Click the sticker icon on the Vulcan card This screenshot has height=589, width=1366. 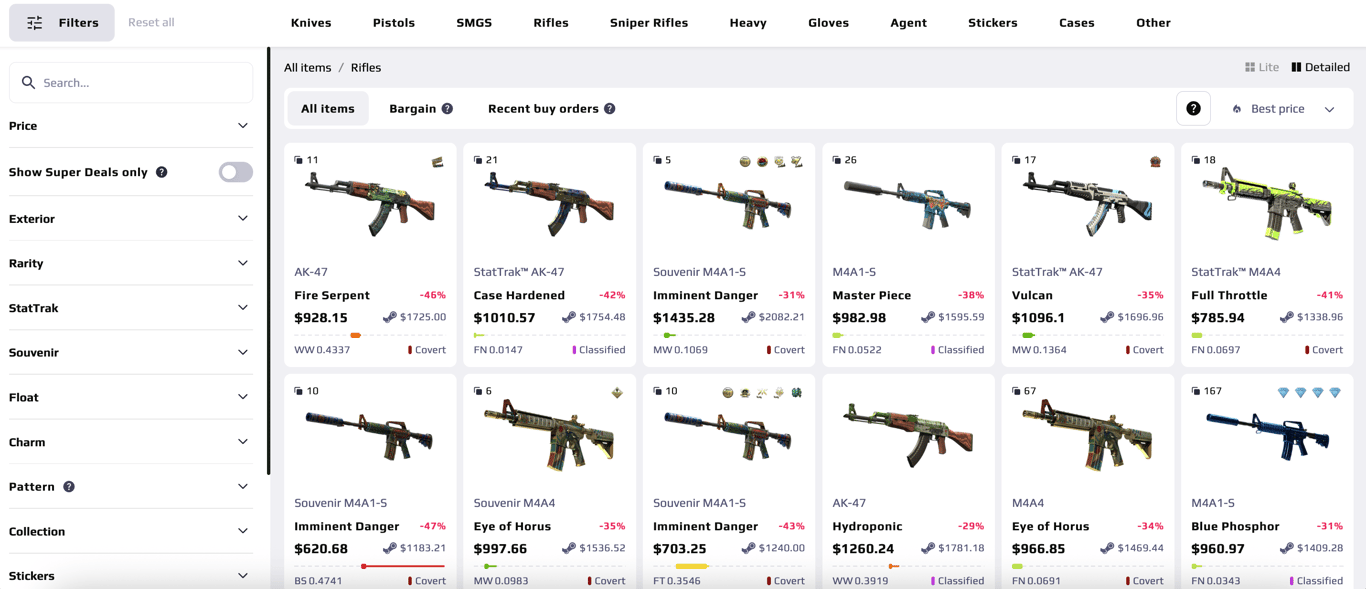[x=1155, y=161]
